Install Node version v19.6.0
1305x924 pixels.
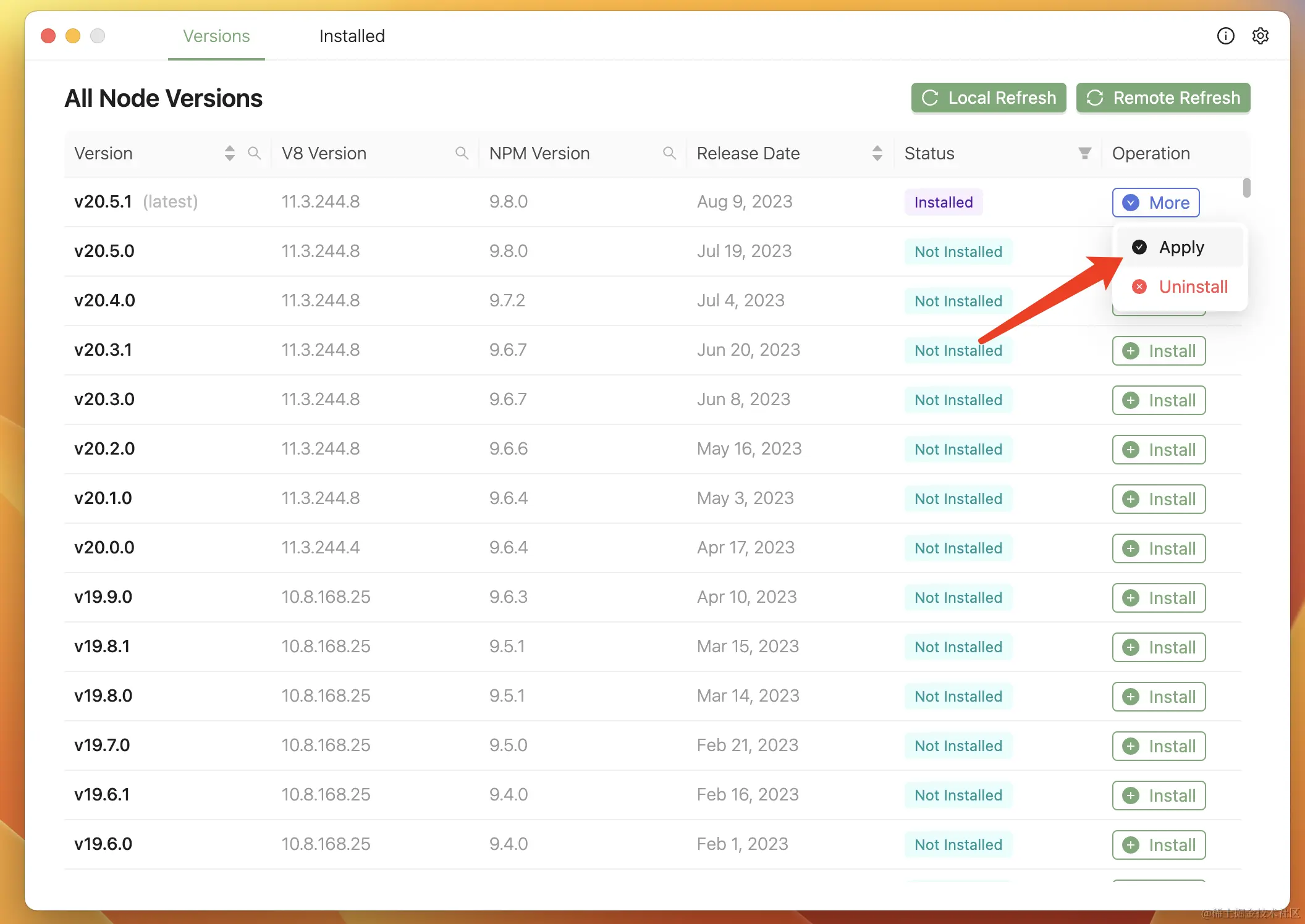[1159, 845]
